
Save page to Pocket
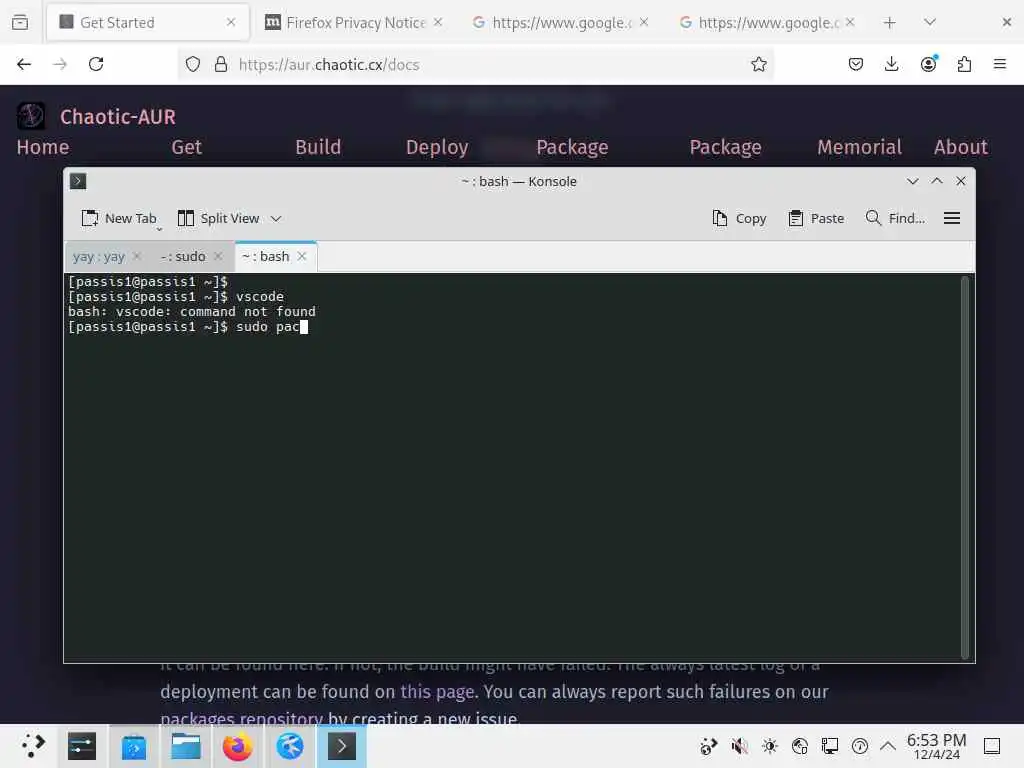coord(856,64)
